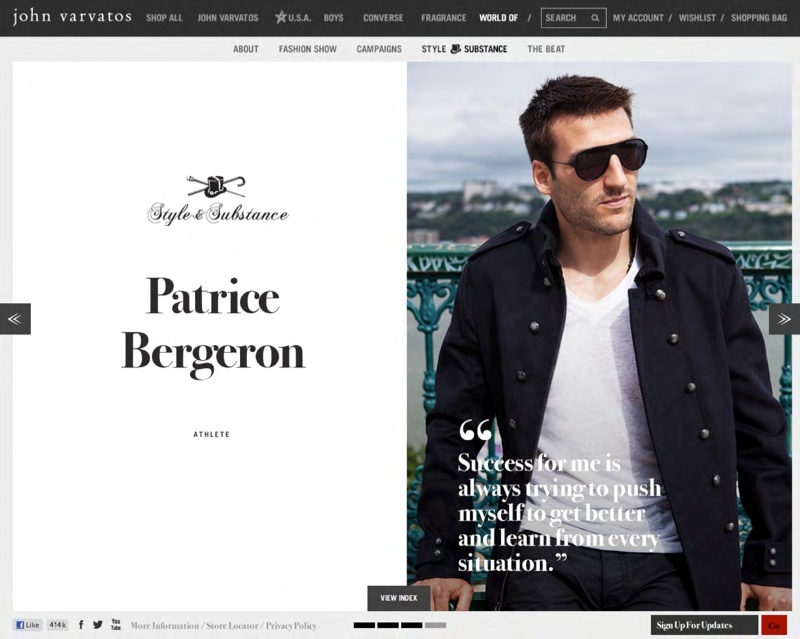Click the Patrice Bergeron photo

point(599,336)
